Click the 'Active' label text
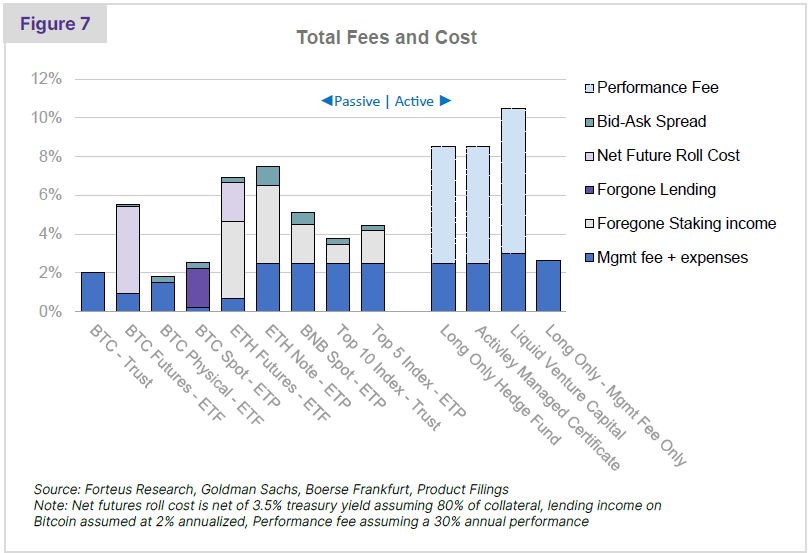 [x=414, y=101]
